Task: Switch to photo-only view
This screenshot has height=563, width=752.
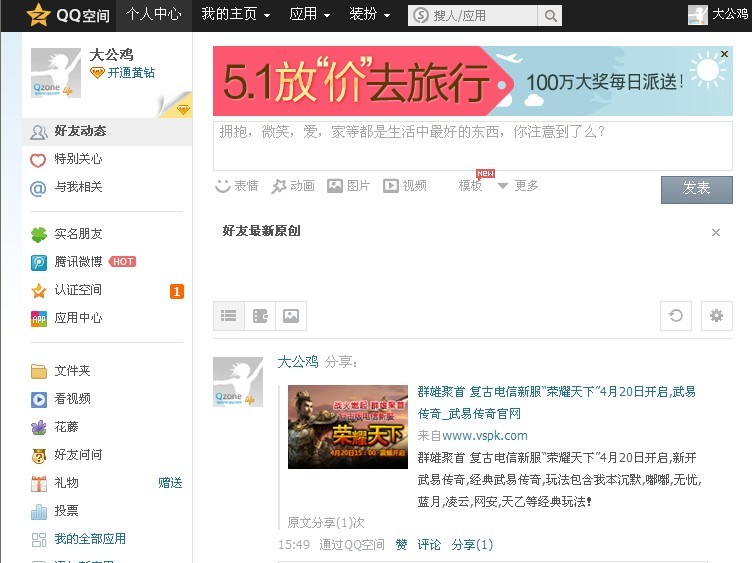Action: tap(291, 316)
